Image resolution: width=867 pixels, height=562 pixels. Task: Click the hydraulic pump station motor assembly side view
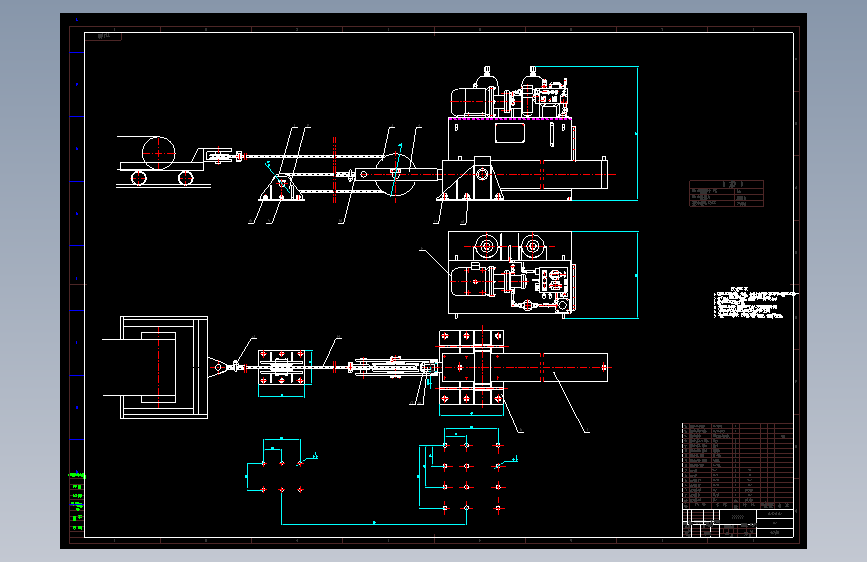point(510,91)
